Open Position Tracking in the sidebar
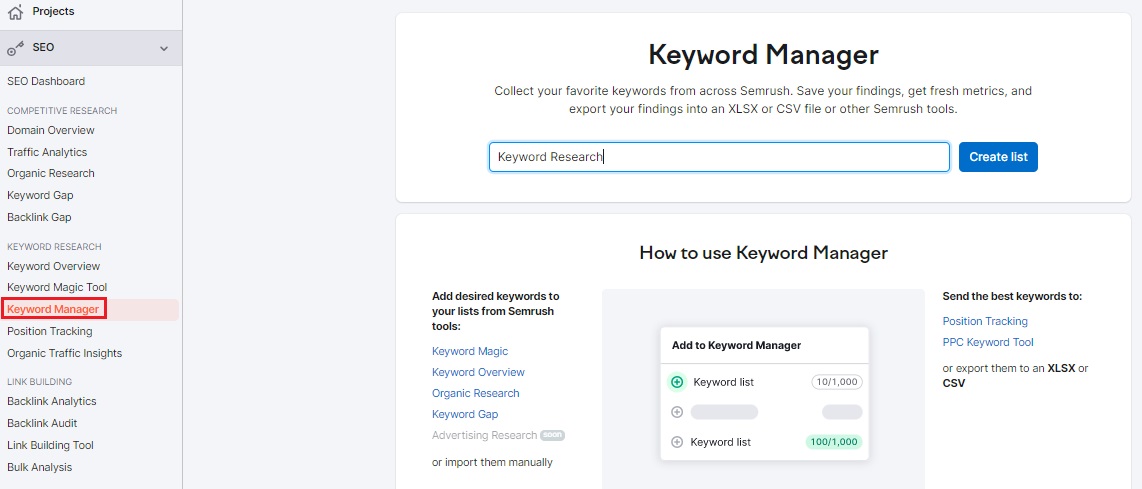Image resolution: width=1142 pixels, height=489 pixels. click(x=50, y=331)
